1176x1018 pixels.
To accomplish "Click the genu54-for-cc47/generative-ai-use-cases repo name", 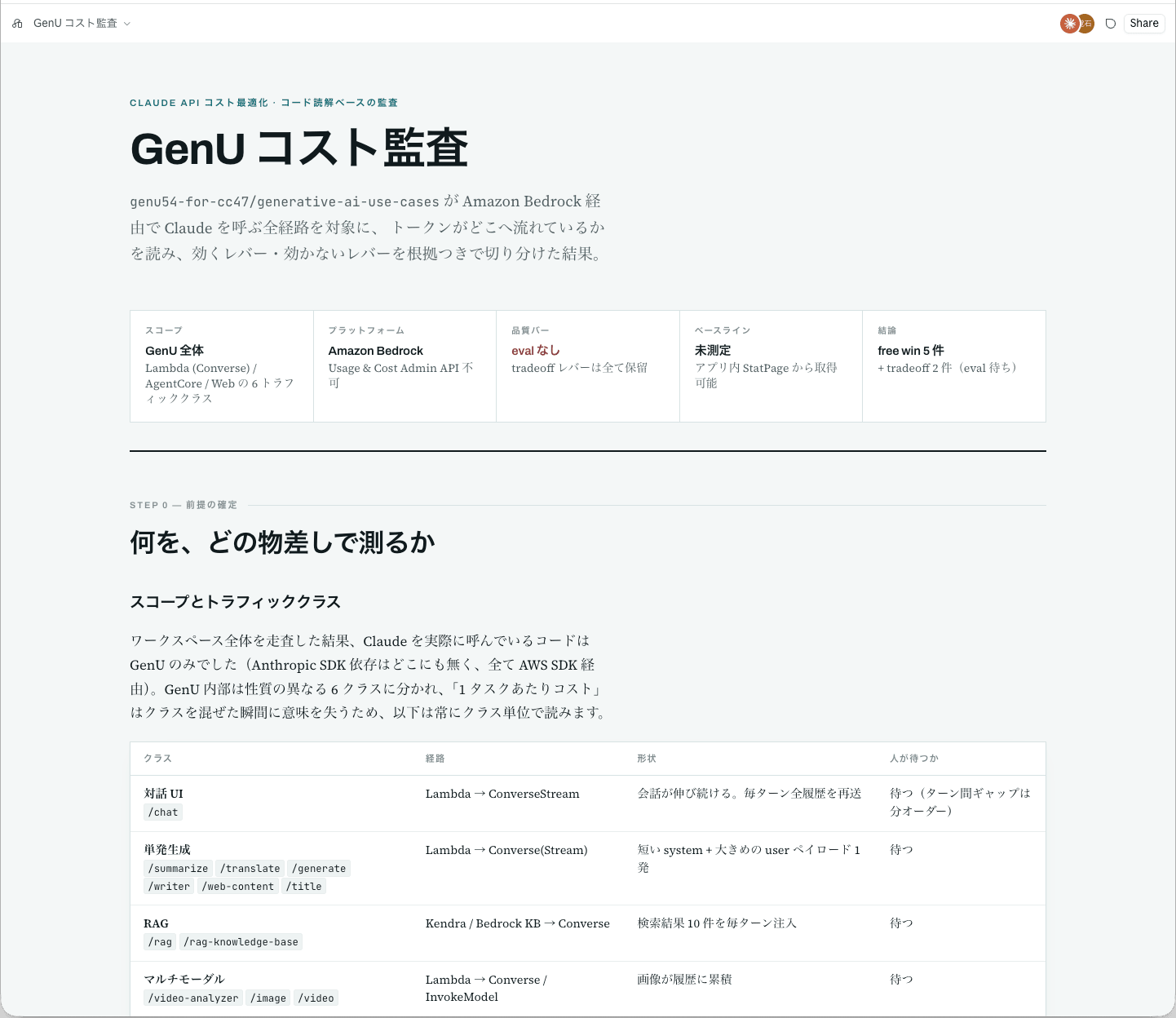I will [x=285, y=201].
